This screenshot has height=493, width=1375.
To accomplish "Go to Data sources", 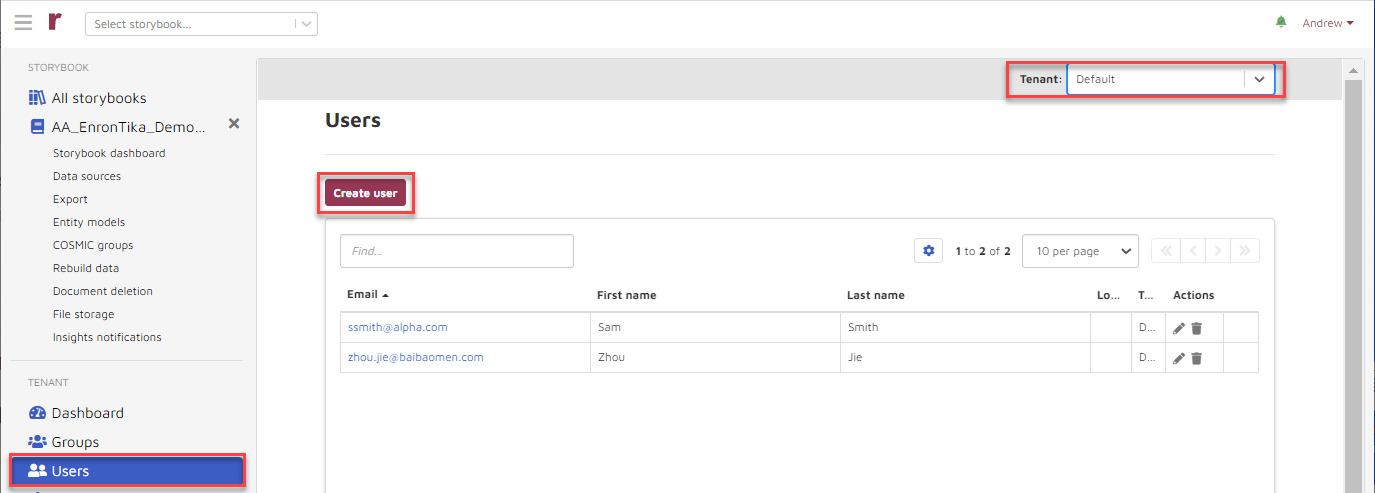I will pos(87,176).
